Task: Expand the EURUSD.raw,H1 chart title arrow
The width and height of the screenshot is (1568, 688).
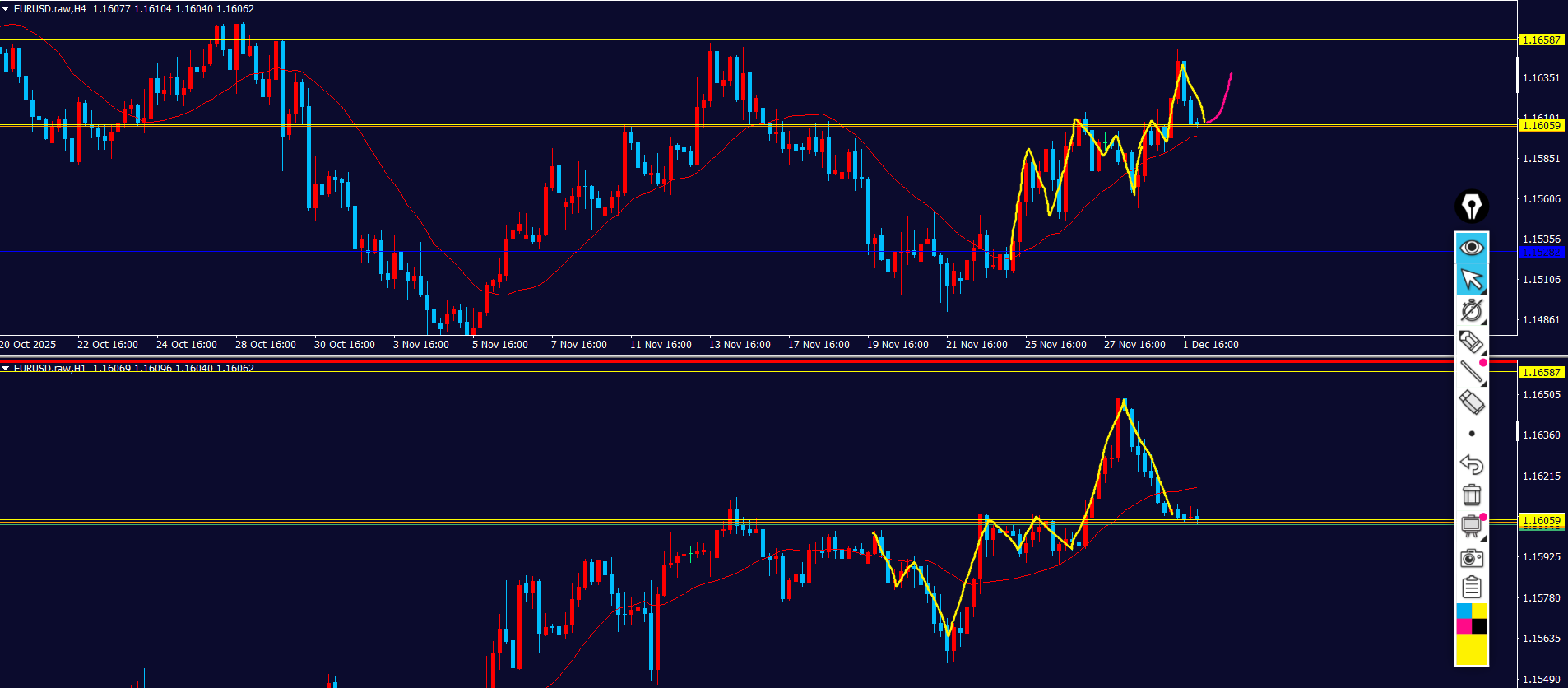Action: [6, 368]
